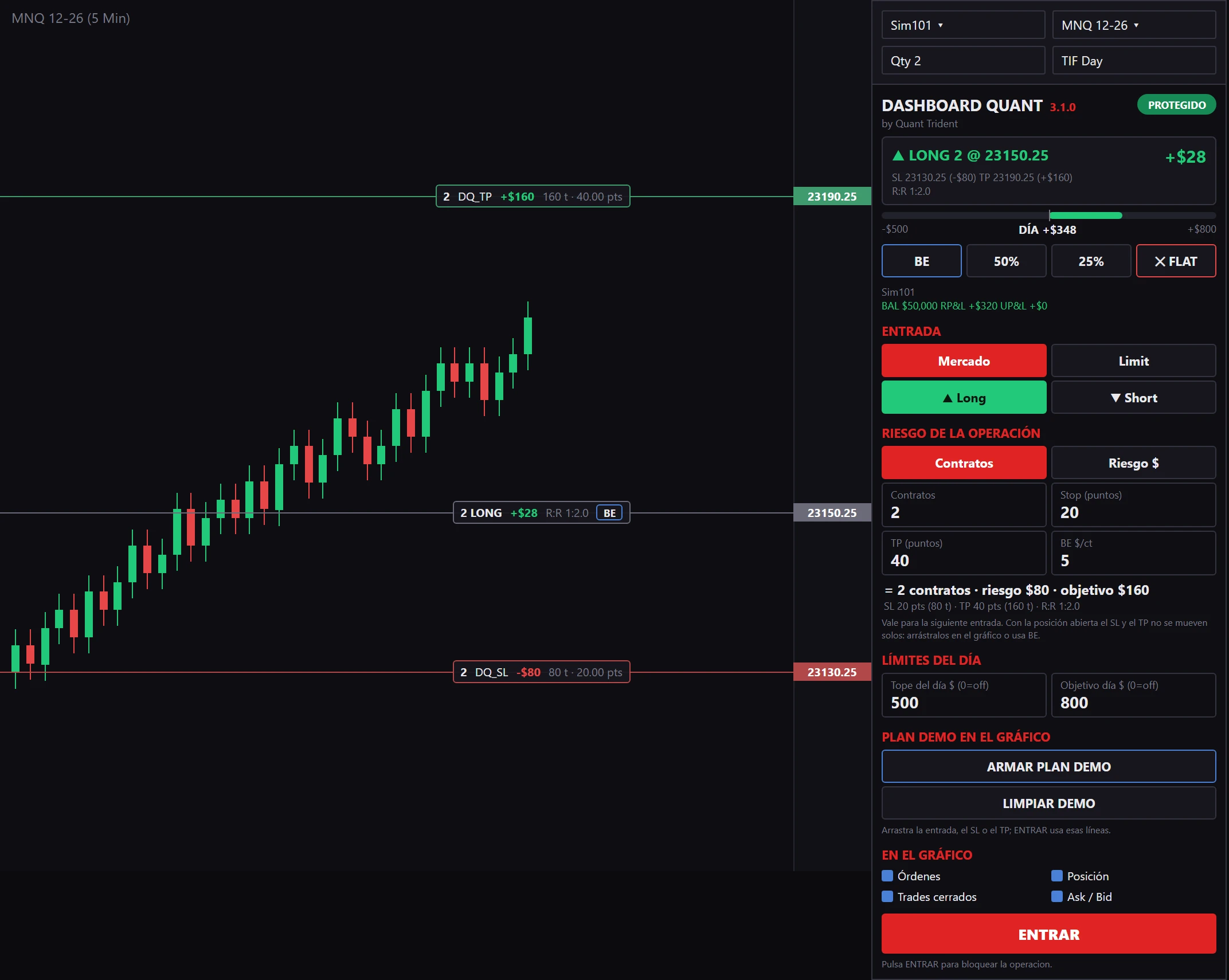1229x980 pixels.
Task: Click the TP (puntos) input field
Action: pyautogui.click(x=964, y=554)
